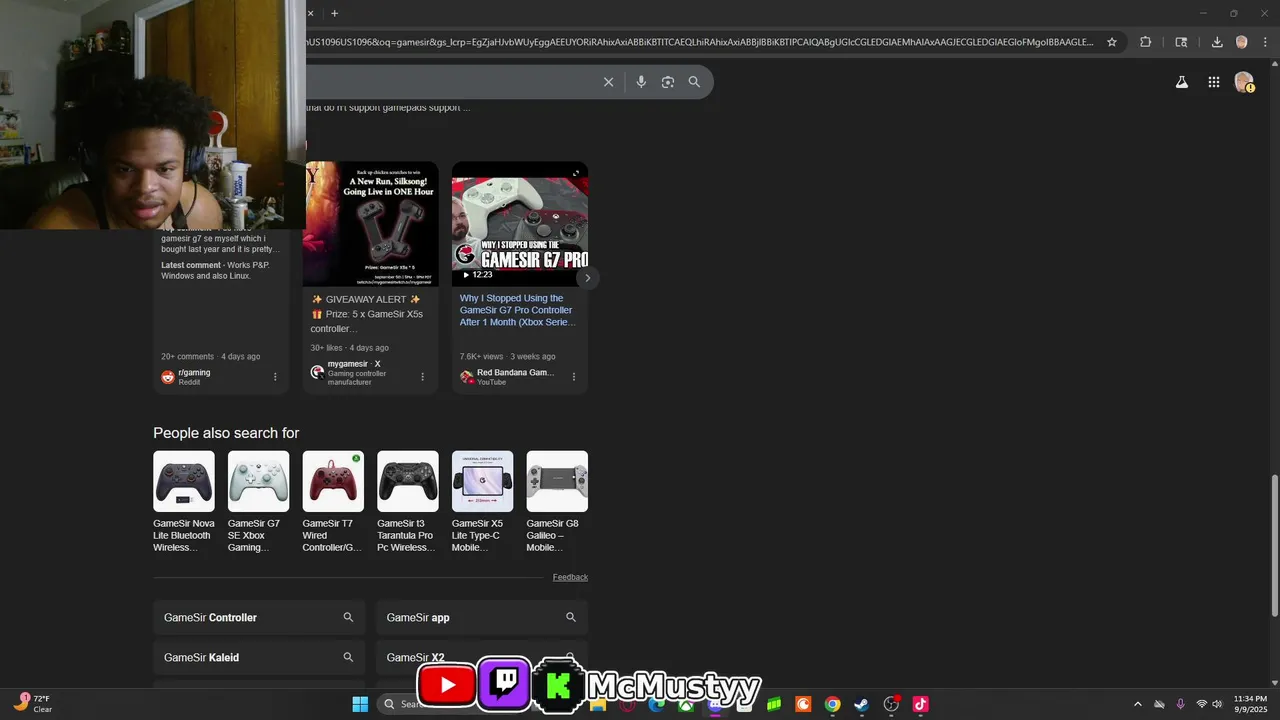Open the GIVEAWAY ALERT GameSir X5s post
The image size is (1280, 720).
[367, 314]
